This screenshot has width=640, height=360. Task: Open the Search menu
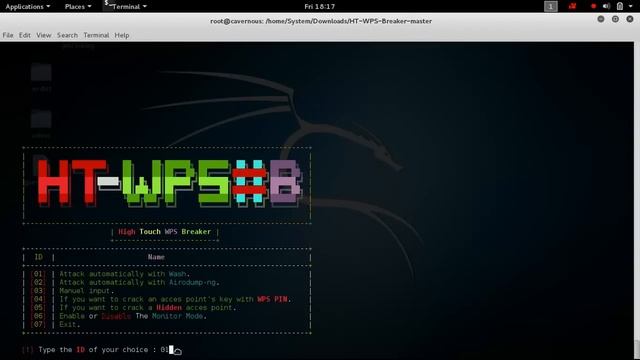pos(67,35)
